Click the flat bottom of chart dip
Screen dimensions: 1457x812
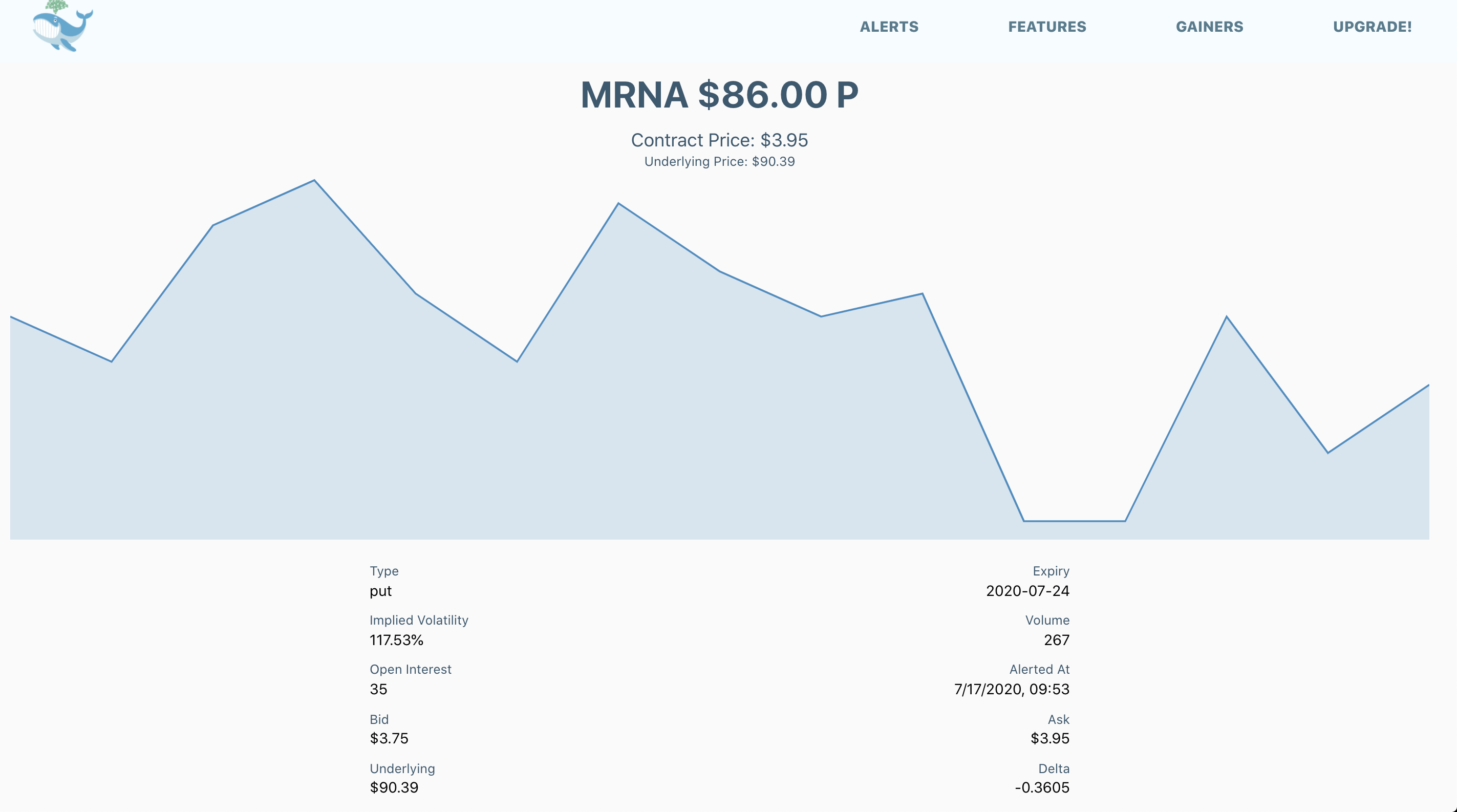coord(1074,521)
